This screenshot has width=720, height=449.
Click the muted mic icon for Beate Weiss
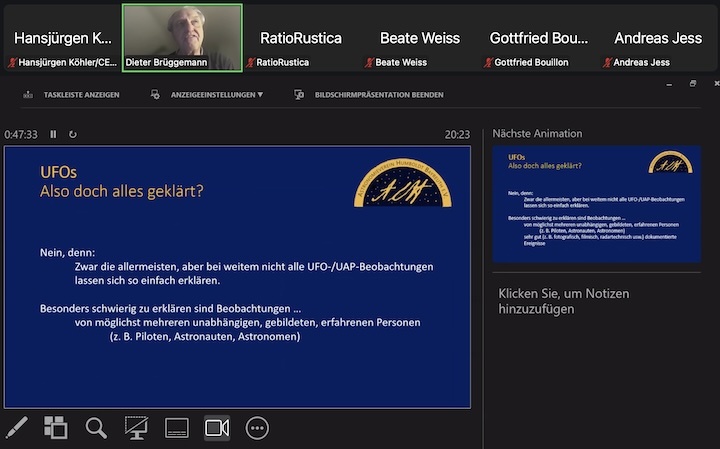[369, 62]
